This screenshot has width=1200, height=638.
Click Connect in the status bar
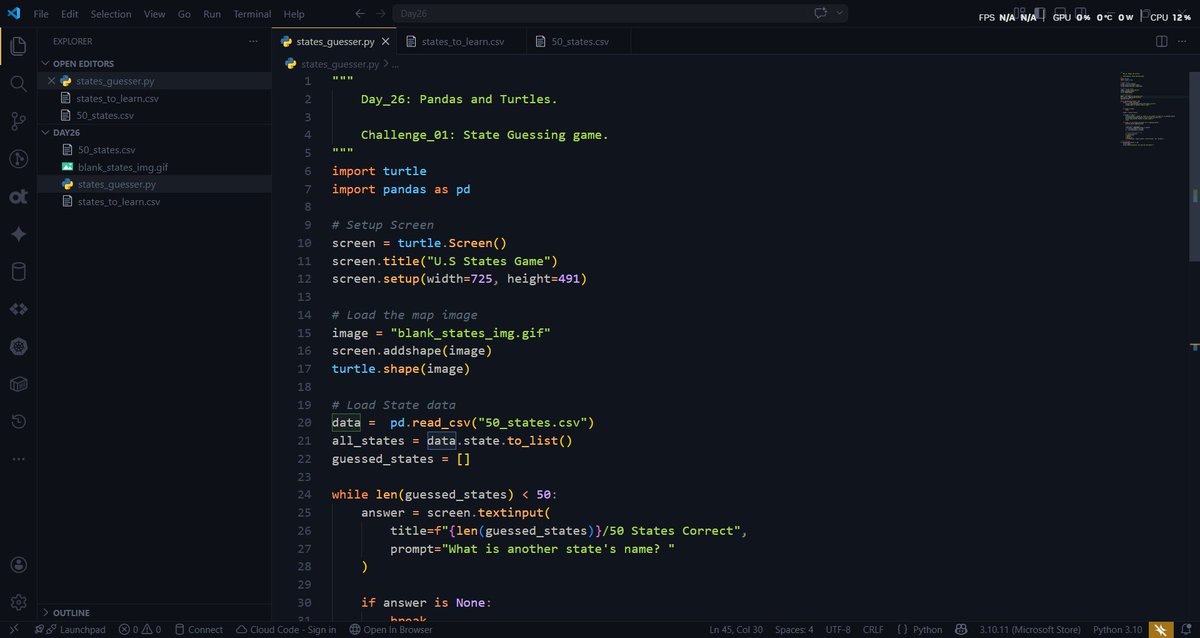(x=198, y=629)
